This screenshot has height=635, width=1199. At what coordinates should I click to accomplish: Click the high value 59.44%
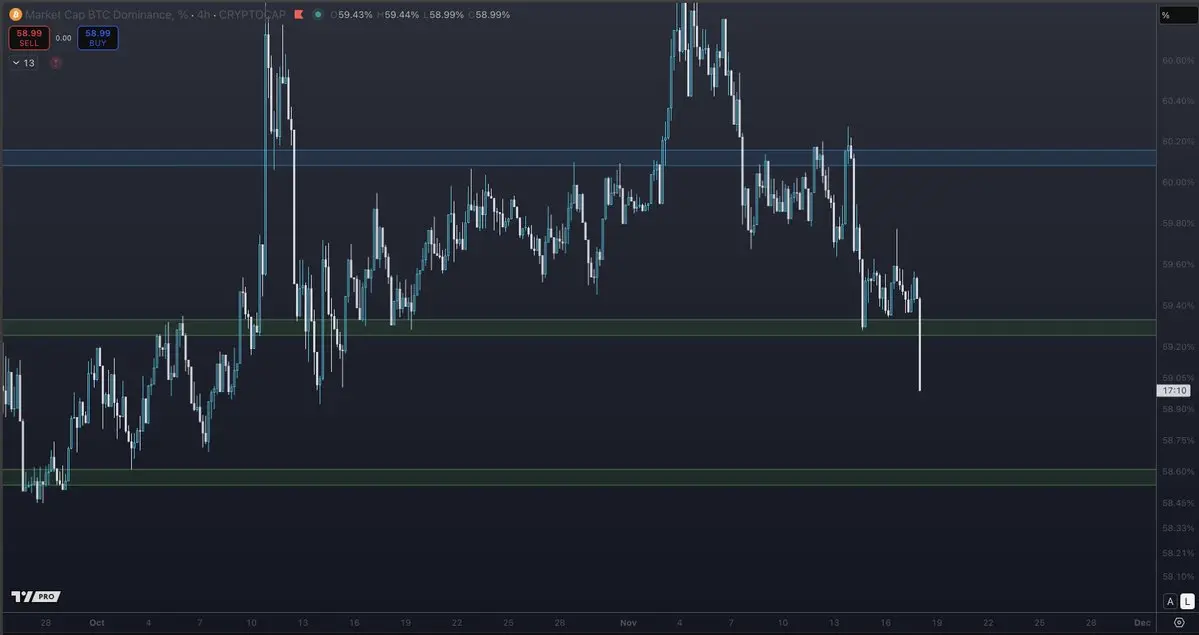(x=401, y=15)
